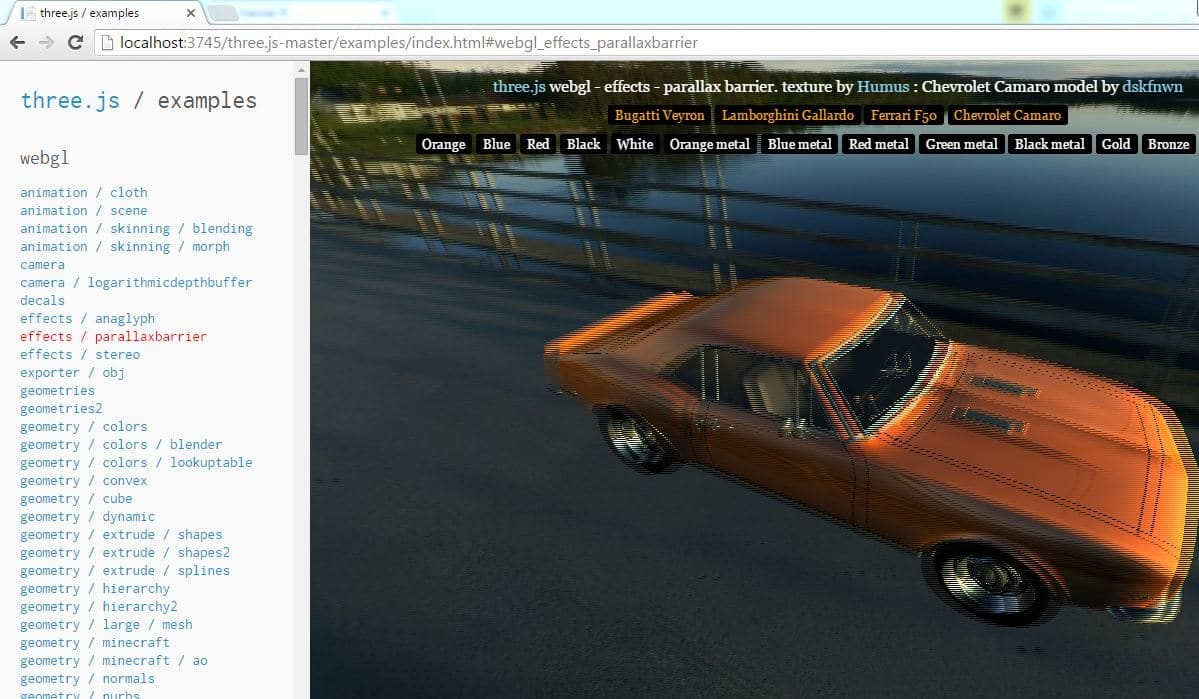This screenshot has height=699, width=1199.
Task: Open the geometry / colors example
Action: click(x=84, y=427)
